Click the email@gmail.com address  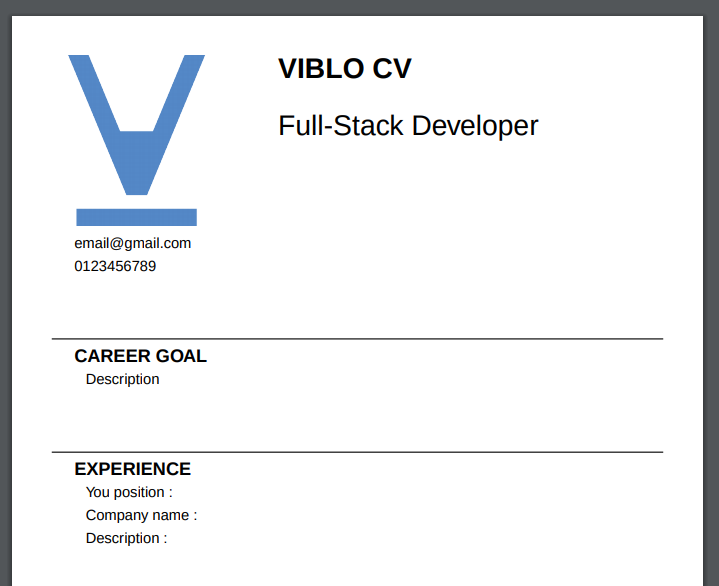(x=132, y=243)
